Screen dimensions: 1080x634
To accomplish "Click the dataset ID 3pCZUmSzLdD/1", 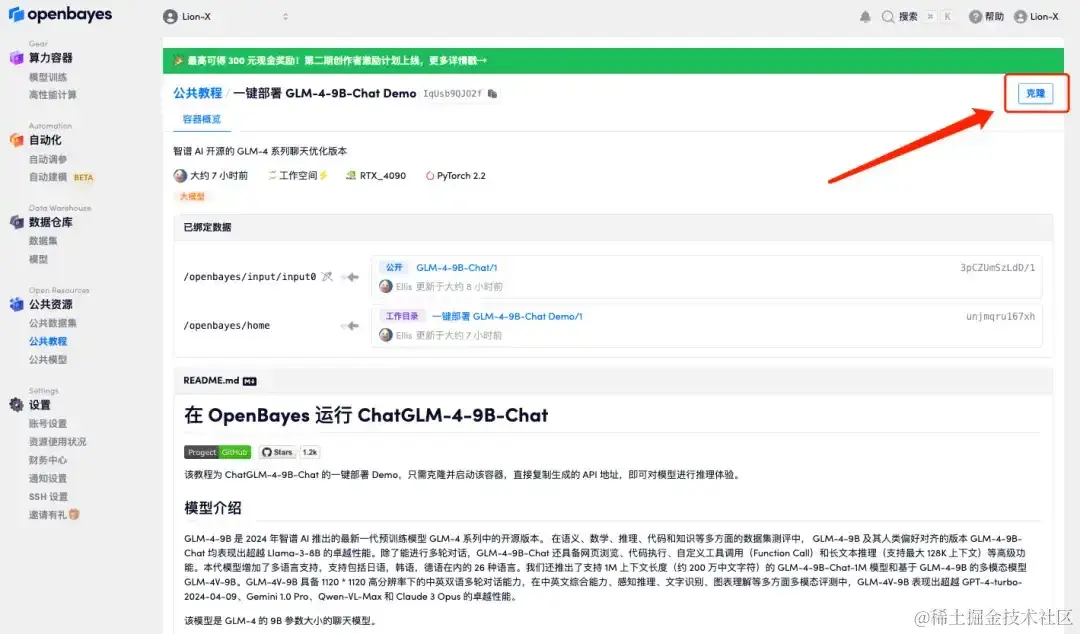I will pos(997,267).
